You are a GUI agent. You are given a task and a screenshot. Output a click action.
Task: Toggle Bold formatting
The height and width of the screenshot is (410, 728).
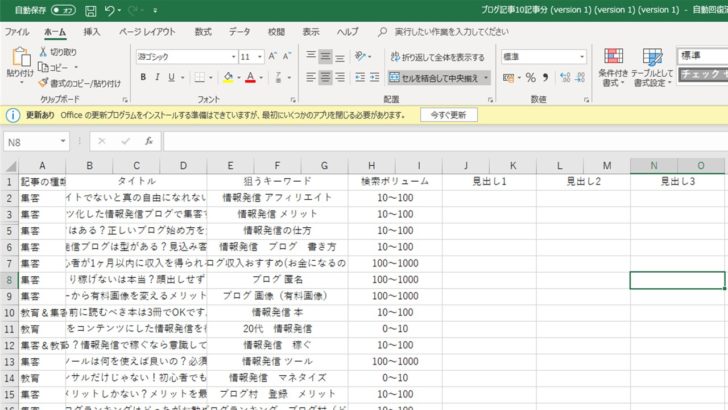[x=143, y=77]
